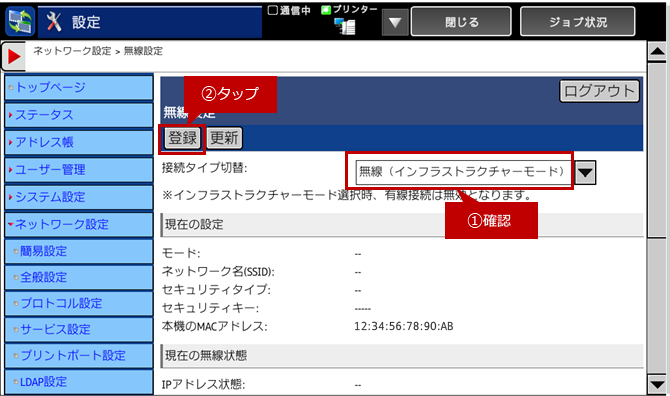The width and height of the screenshot is (670, 396).
Task: Click the プリンター green status indicator
Action: point(326,10)
